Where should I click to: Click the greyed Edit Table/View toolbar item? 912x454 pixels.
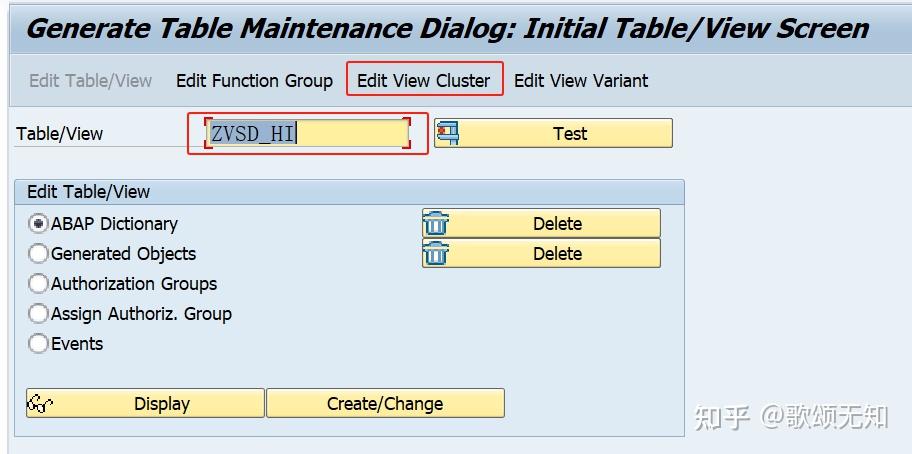pos(90,81)
